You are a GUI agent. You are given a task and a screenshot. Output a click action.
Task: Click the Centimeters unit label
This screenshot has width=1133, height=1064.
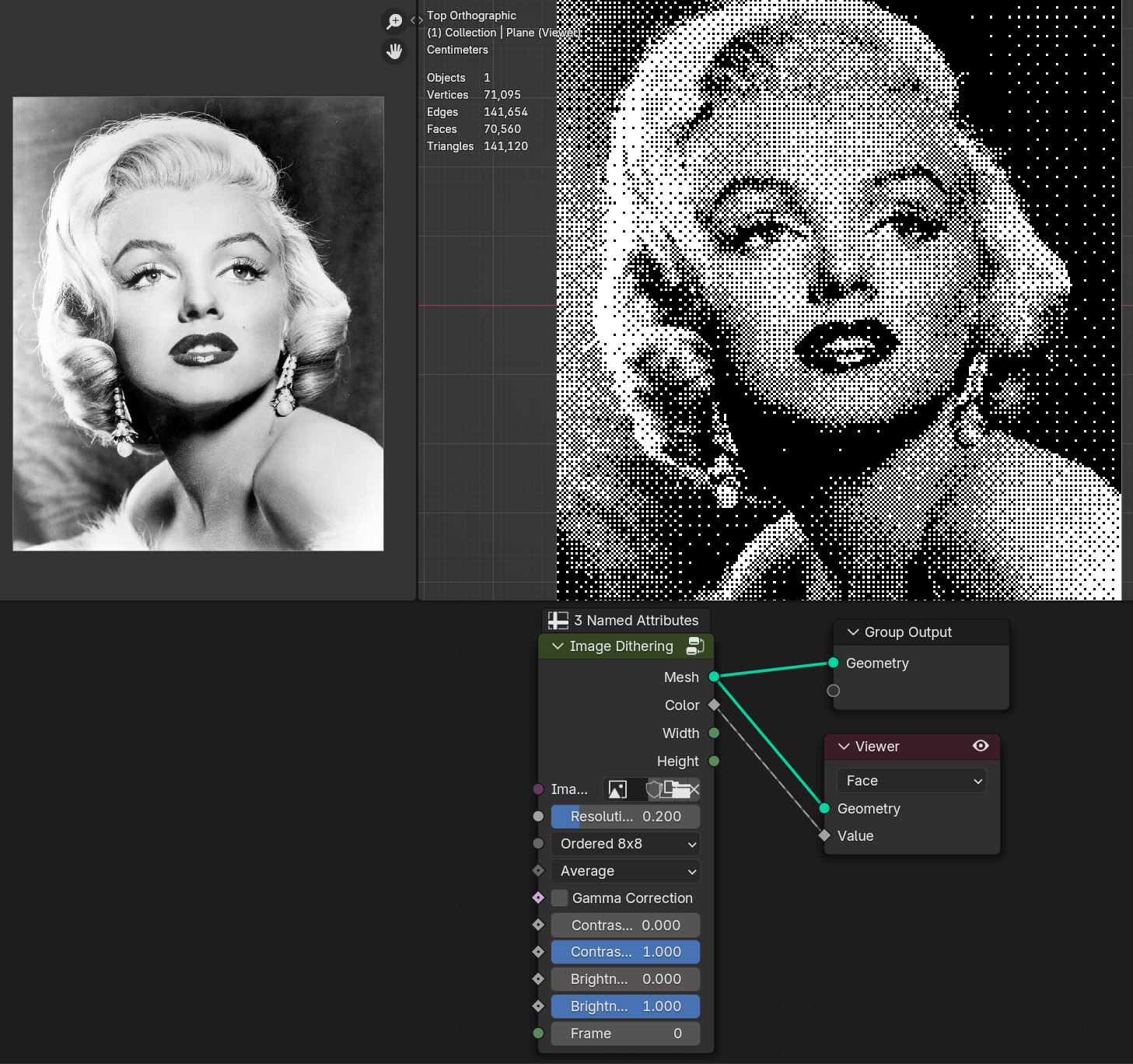click(x=457, y=50)
